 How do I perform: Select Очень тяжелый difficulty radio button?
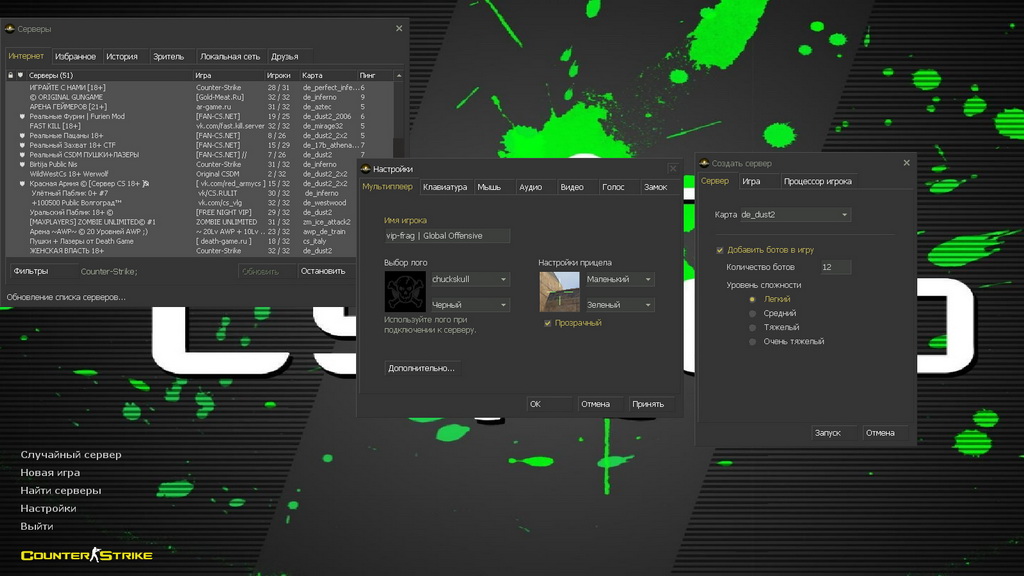(x=752, y=342)
